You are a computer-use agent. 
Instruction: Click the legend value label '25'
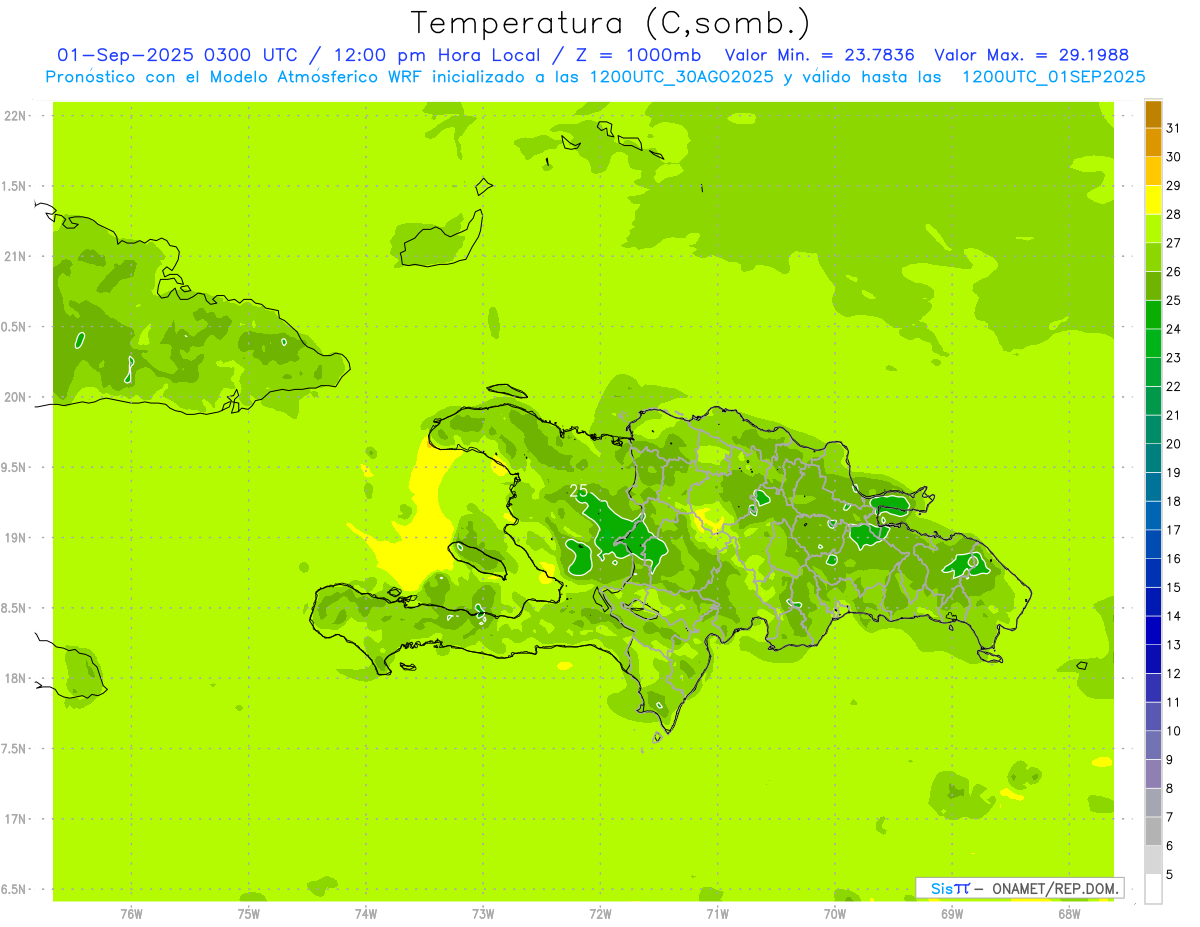pos(1173,300)
